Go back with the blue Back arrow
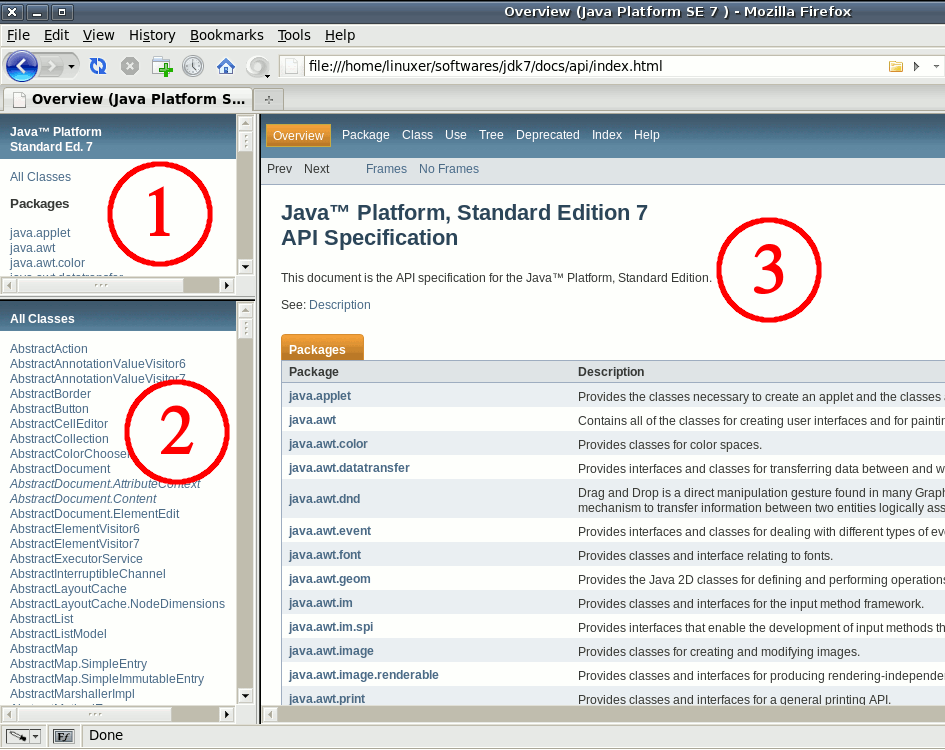 pyautogui.click(x=22, y=66)
